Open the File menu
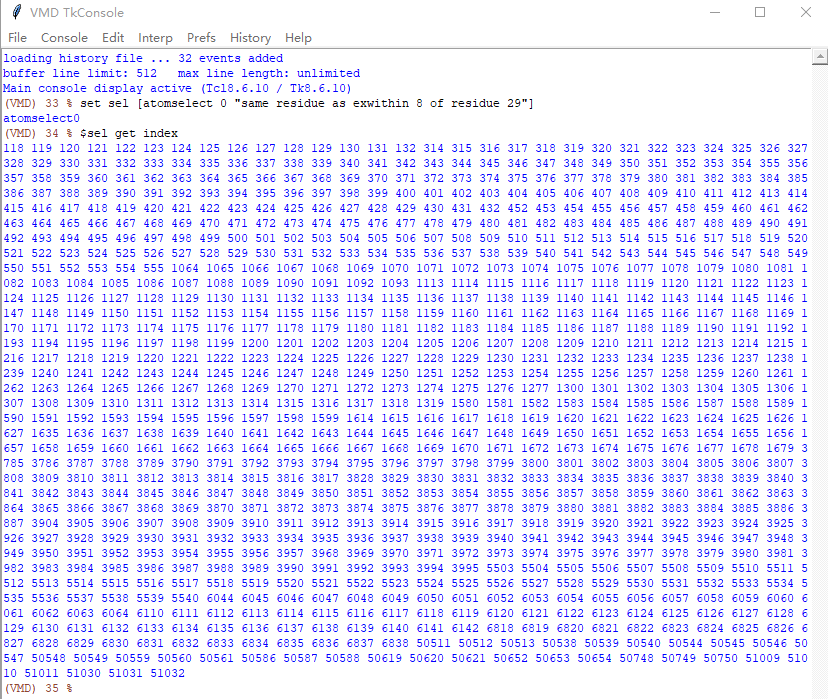Image resolution: width=828 pixels, height=699 pixels. point(17,38)
